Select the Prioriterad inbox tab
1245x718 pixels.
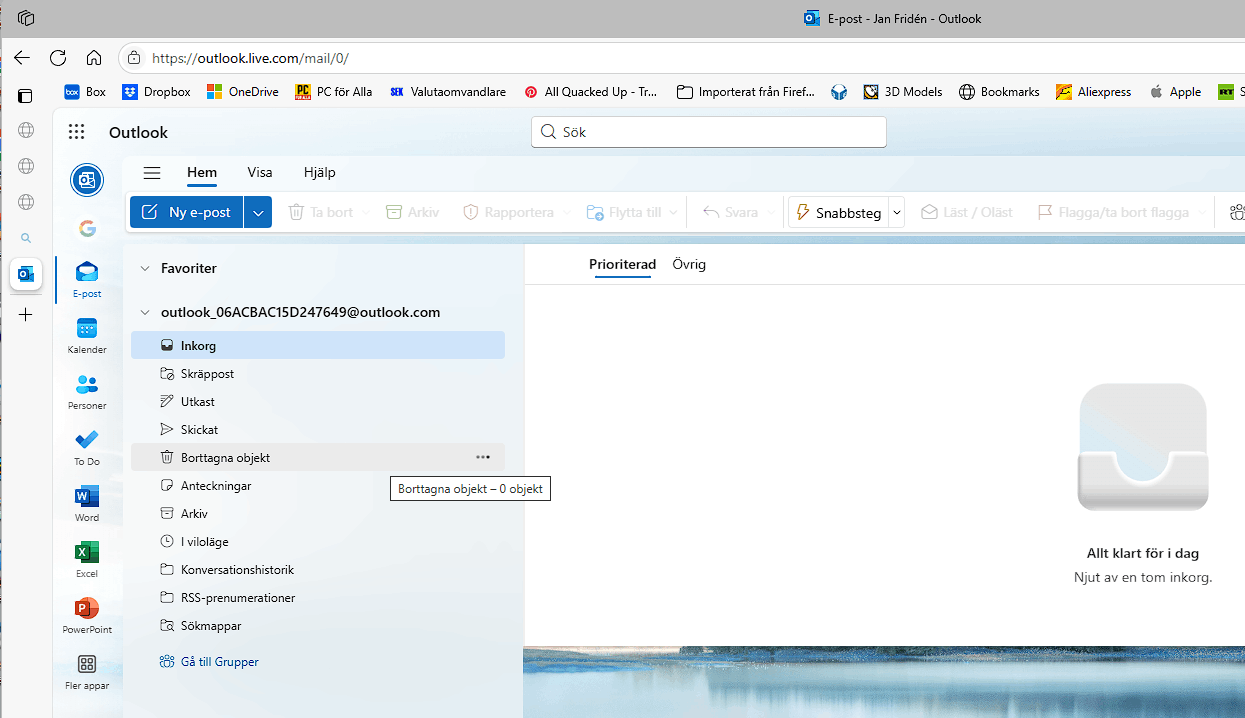coord(622,264)
